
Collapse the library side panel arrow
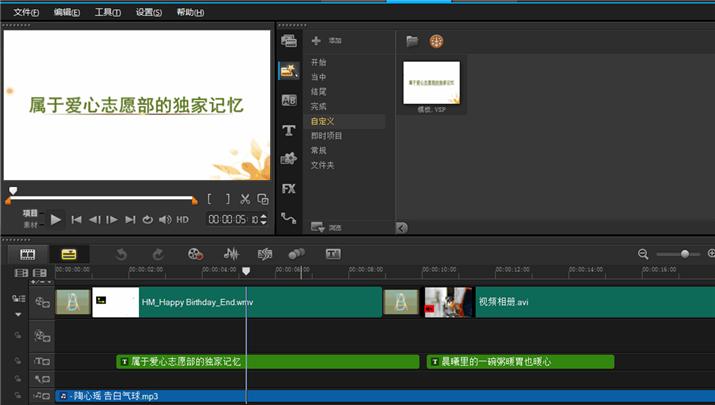(402, 228)
